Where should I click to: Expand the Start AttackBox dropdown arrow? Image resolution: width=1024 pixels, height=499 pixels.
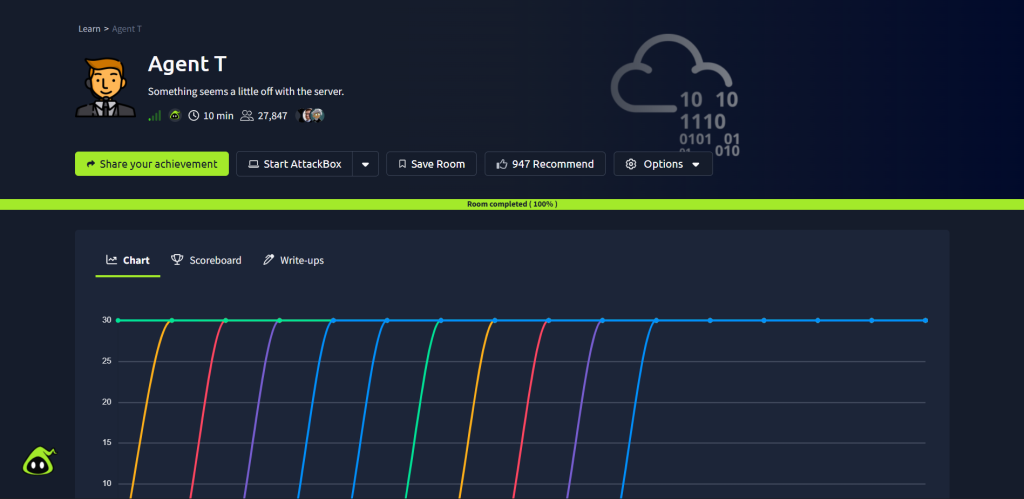(x=366, y=164)
